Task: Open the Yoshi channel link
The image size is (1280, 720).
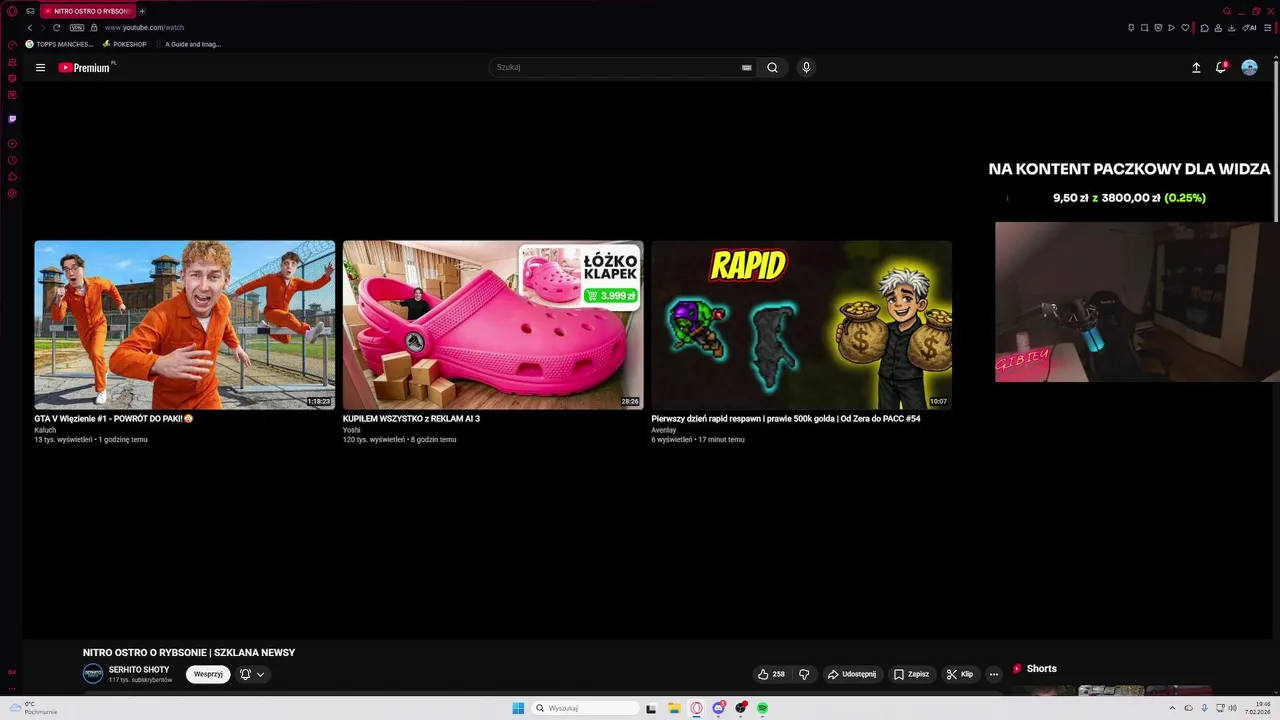Action: point(351,430)
